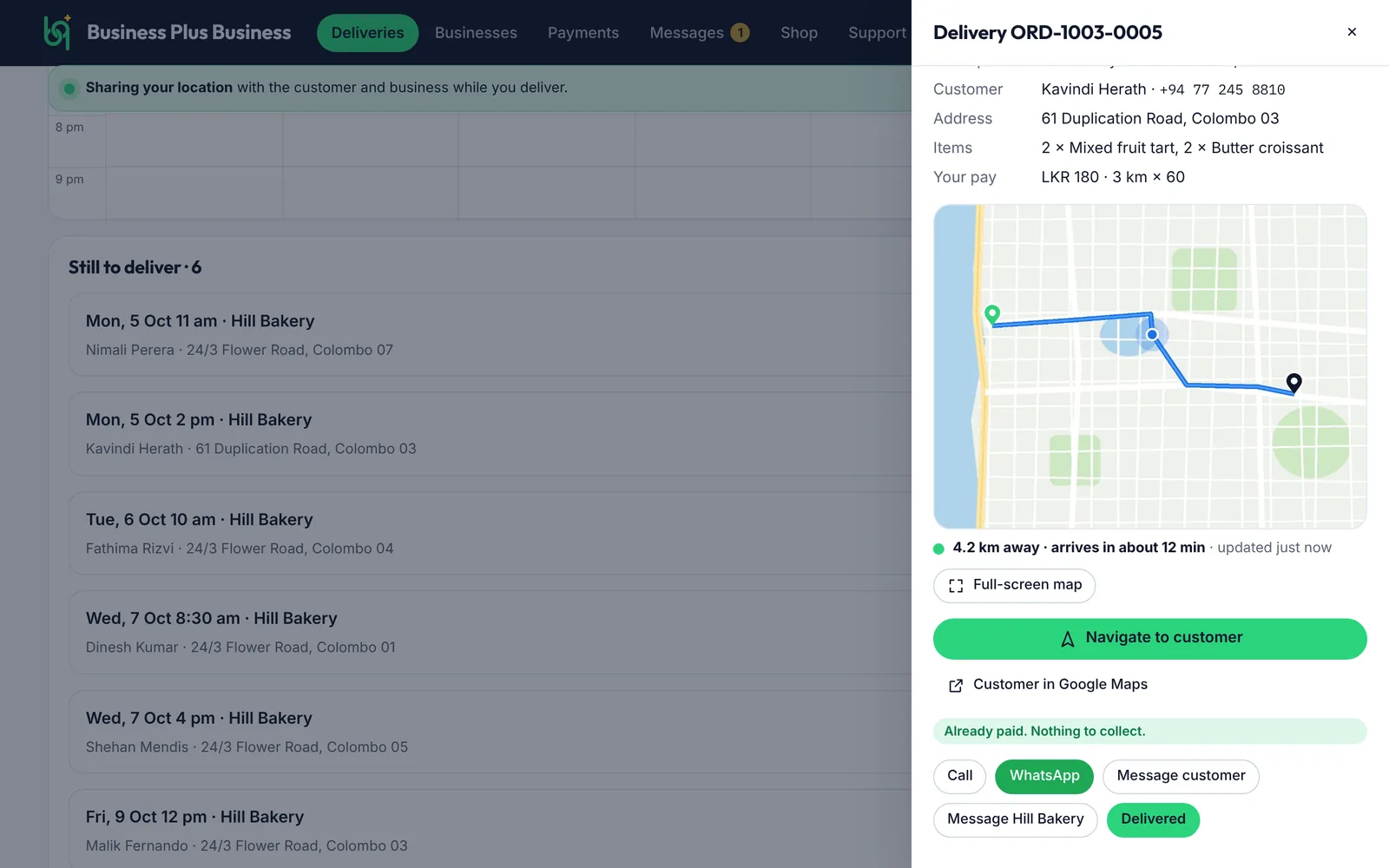Mark the delivery as Delivered

[1153, 819]
